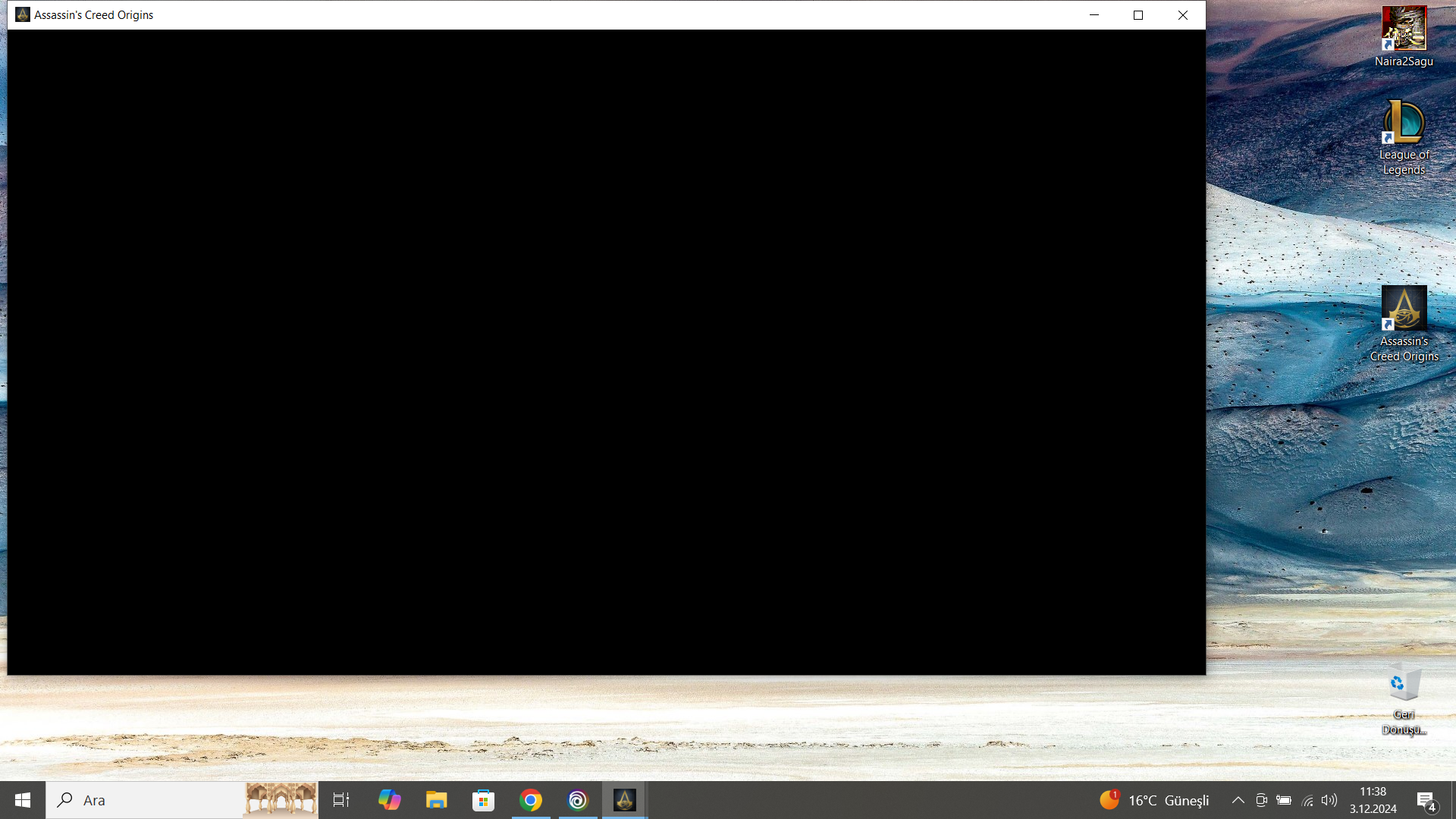Image resolution: width=1456 pixels, height=819 pixels.
Task: Open the notification center with 4 alerts
Action: click(1426, 801)
